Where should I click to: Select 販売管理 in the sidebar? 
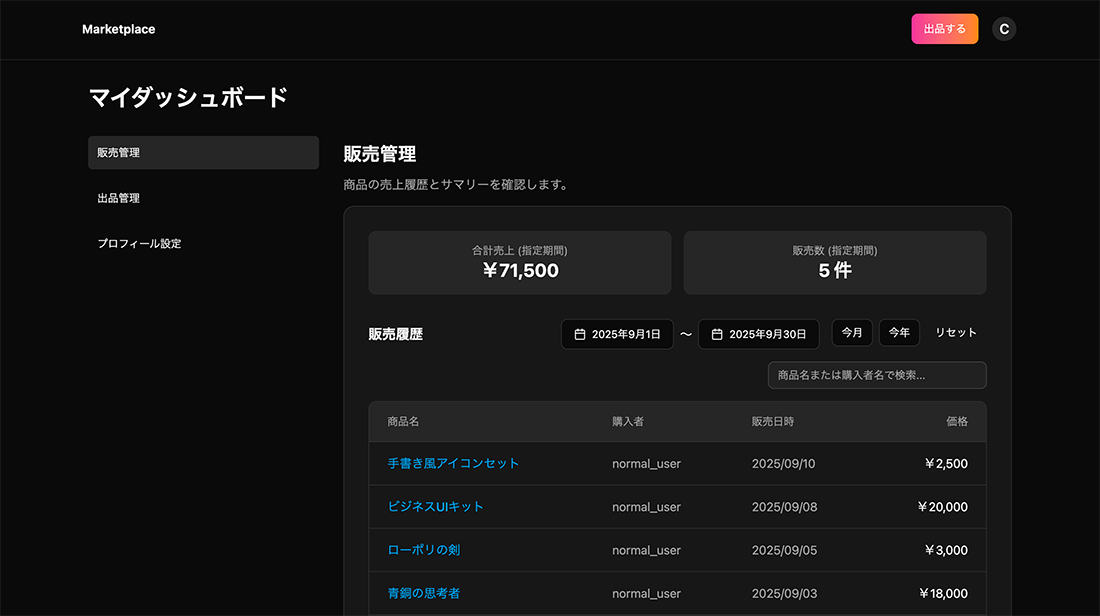[203, 153]
